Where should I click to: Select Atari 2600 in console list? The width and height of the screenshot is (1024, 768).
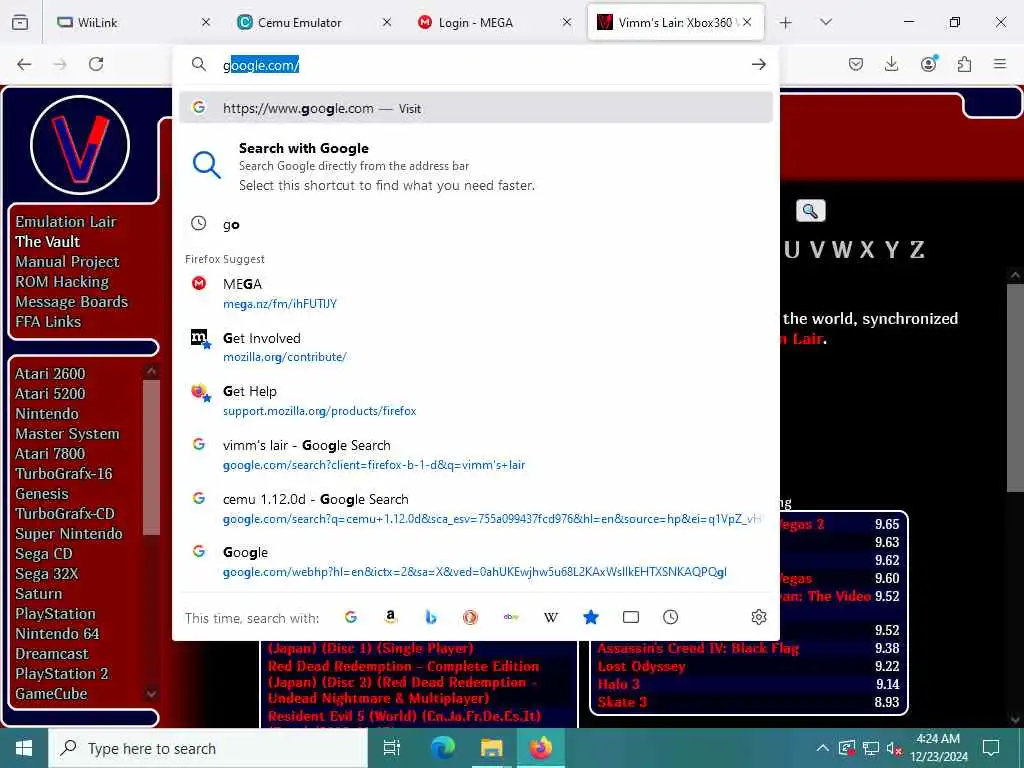(50, 374)
